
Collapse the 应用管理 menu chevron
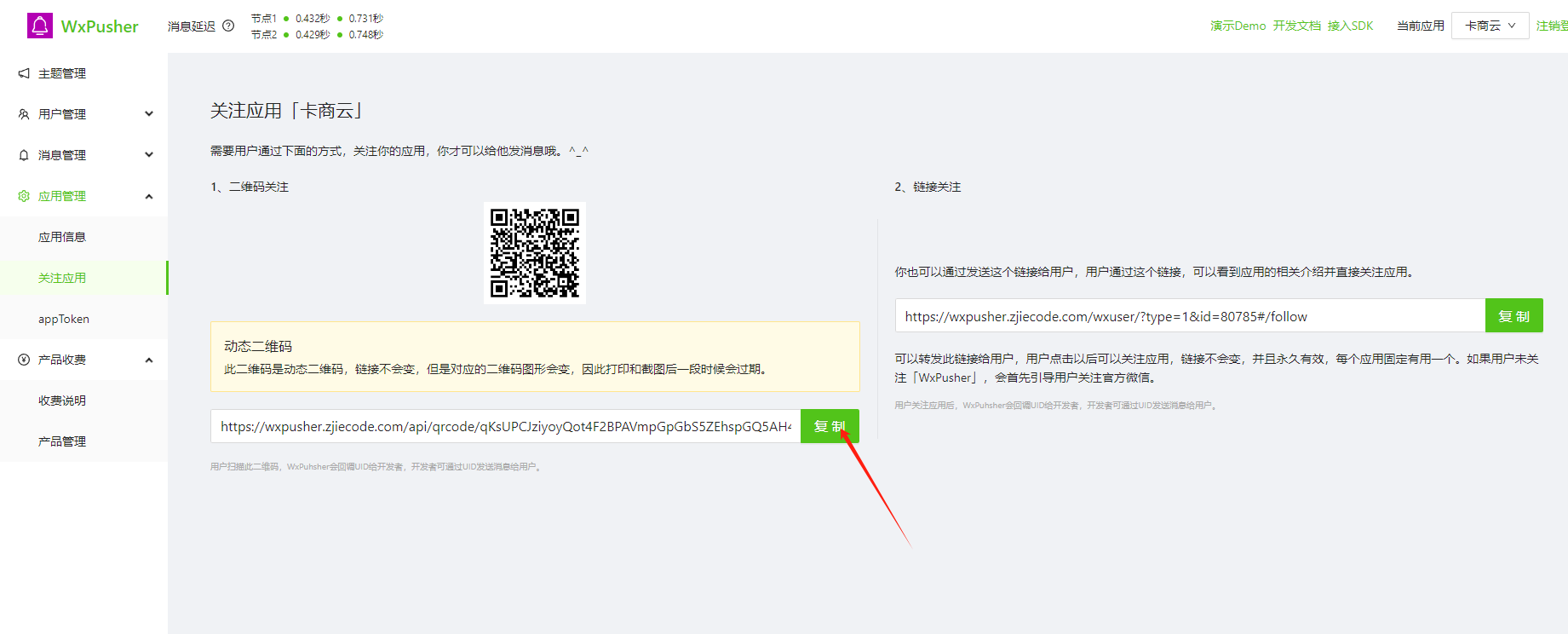[x=149, y=196]
